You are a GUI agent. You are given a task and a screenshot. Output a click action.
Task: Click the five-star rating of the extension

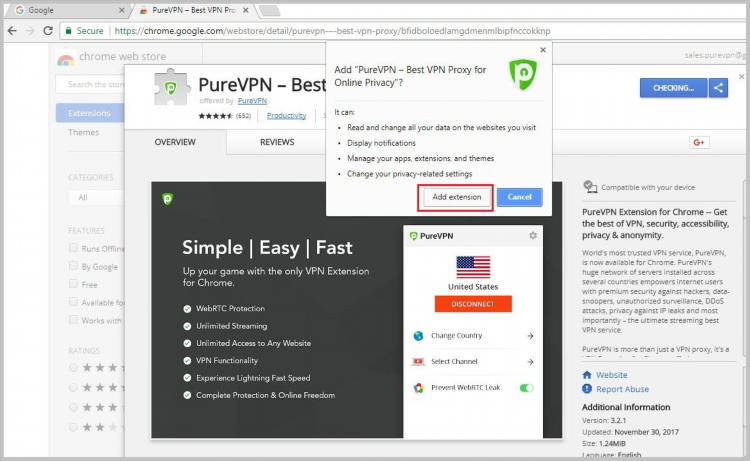(215, 116)
